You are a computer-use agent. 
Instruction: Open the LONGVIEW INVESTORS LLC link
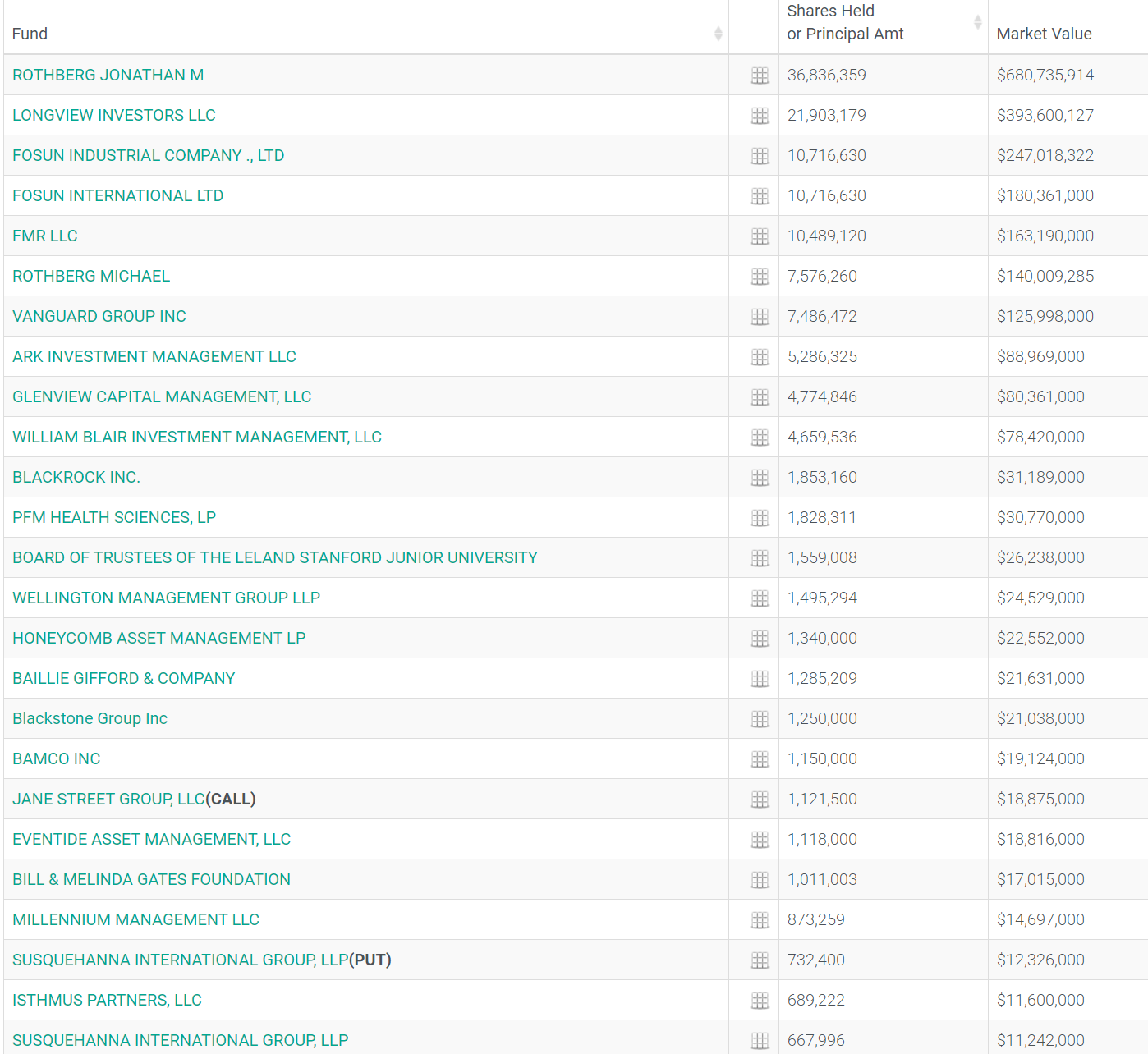(x=114, y=115)
